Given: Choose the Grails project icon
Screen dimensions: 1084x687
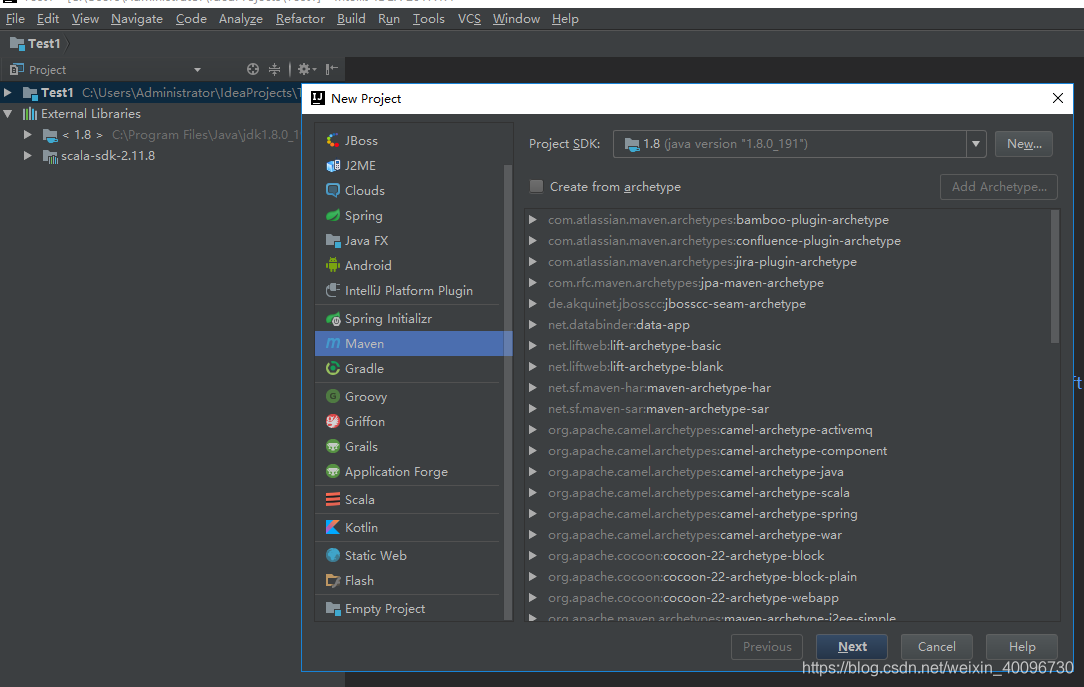Looking at the screenshot, I should [333, 446].
